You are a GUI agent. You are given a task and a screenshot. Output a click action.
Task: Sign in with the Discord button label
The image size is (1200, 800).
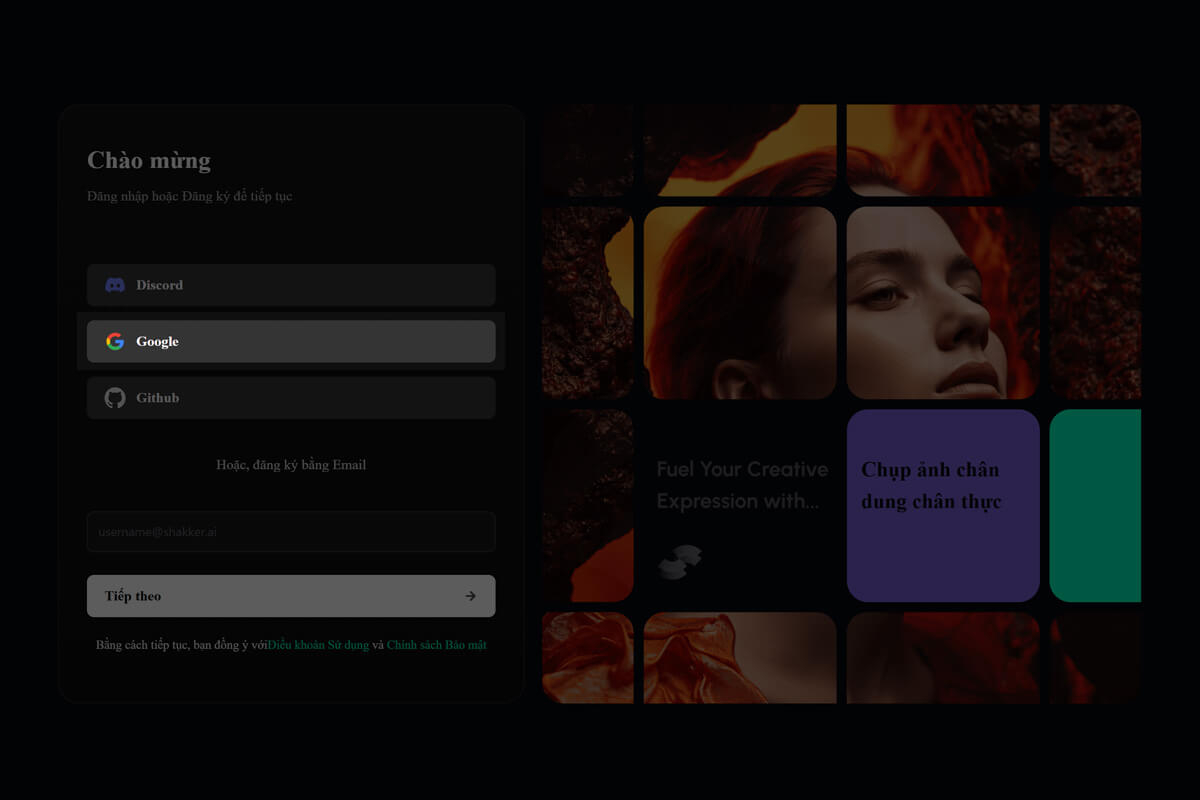tap(160, 285)
